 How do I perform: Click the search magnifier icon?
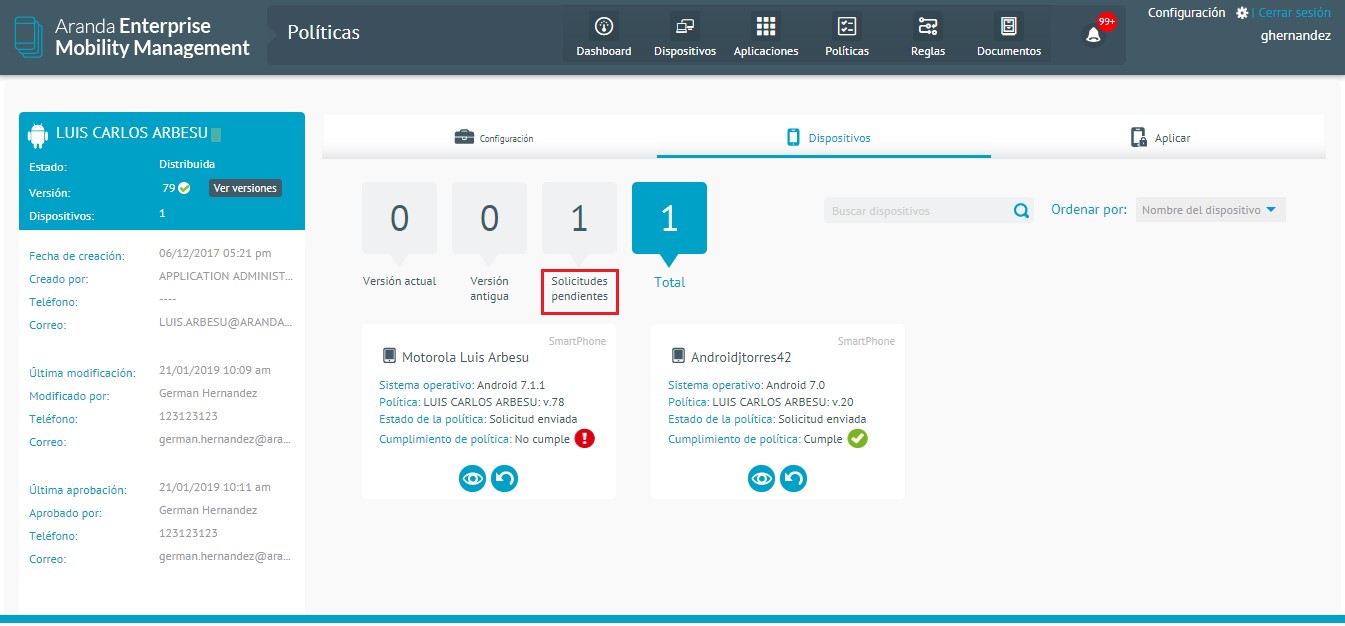click(1021, 211)
